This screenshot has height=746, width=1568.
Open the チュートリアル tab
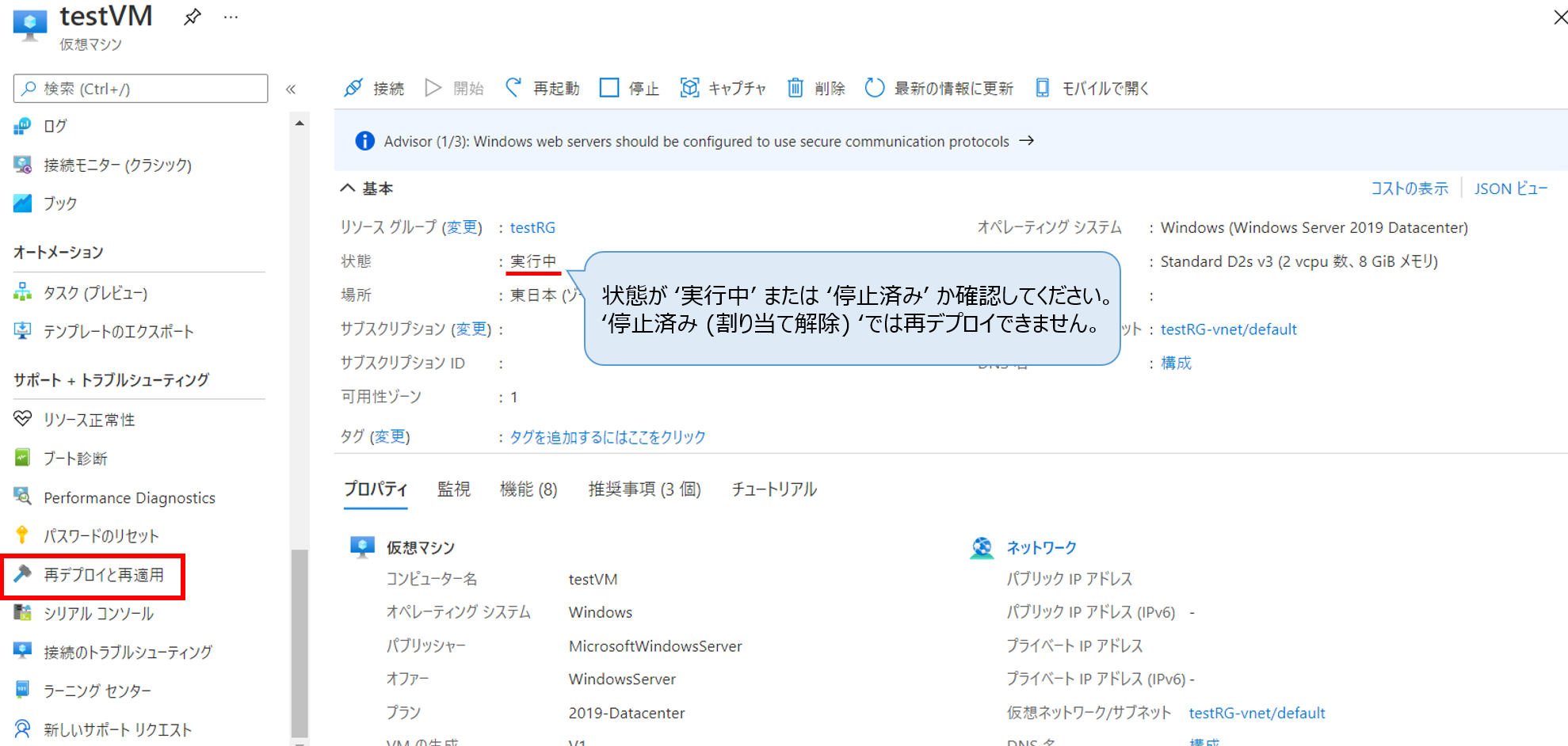point(774,489)
